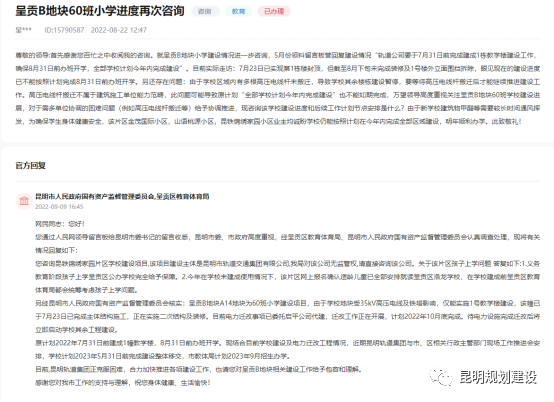Image resolution: width=554 pixels, height=402 pixels.
Task: Click the closing line wishing 身体健康、生活愉快
Action: coord(123,383)
